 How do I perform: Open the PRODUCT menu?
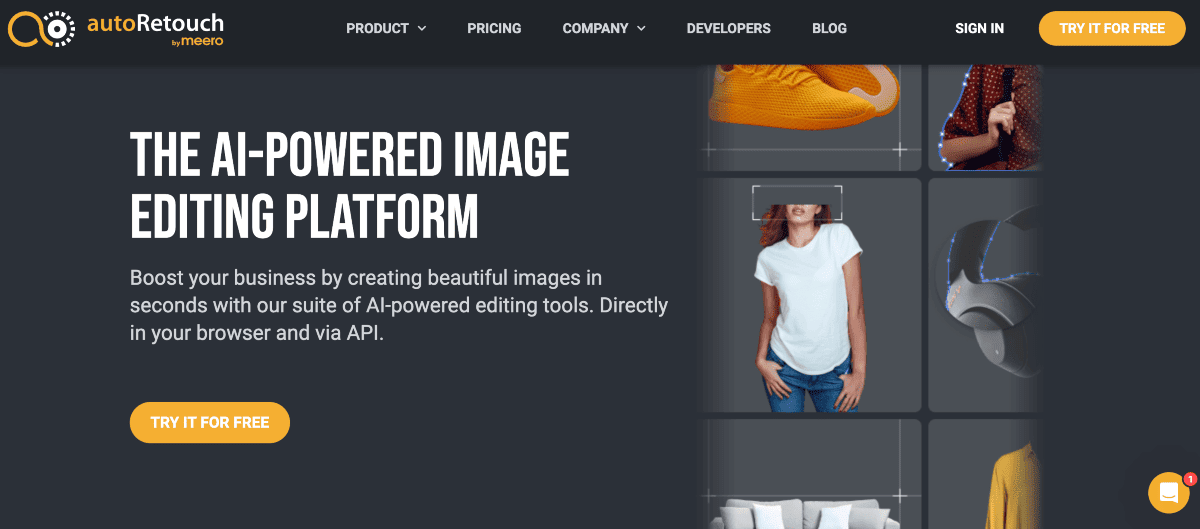pyautogui.click(x=377, y=28)
